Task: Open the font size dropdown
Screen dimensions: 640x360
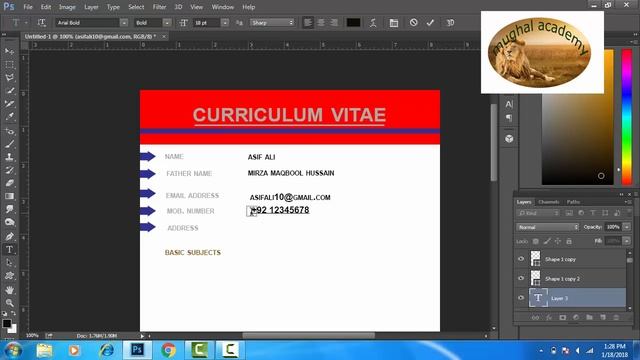Action: click(225, 23)
